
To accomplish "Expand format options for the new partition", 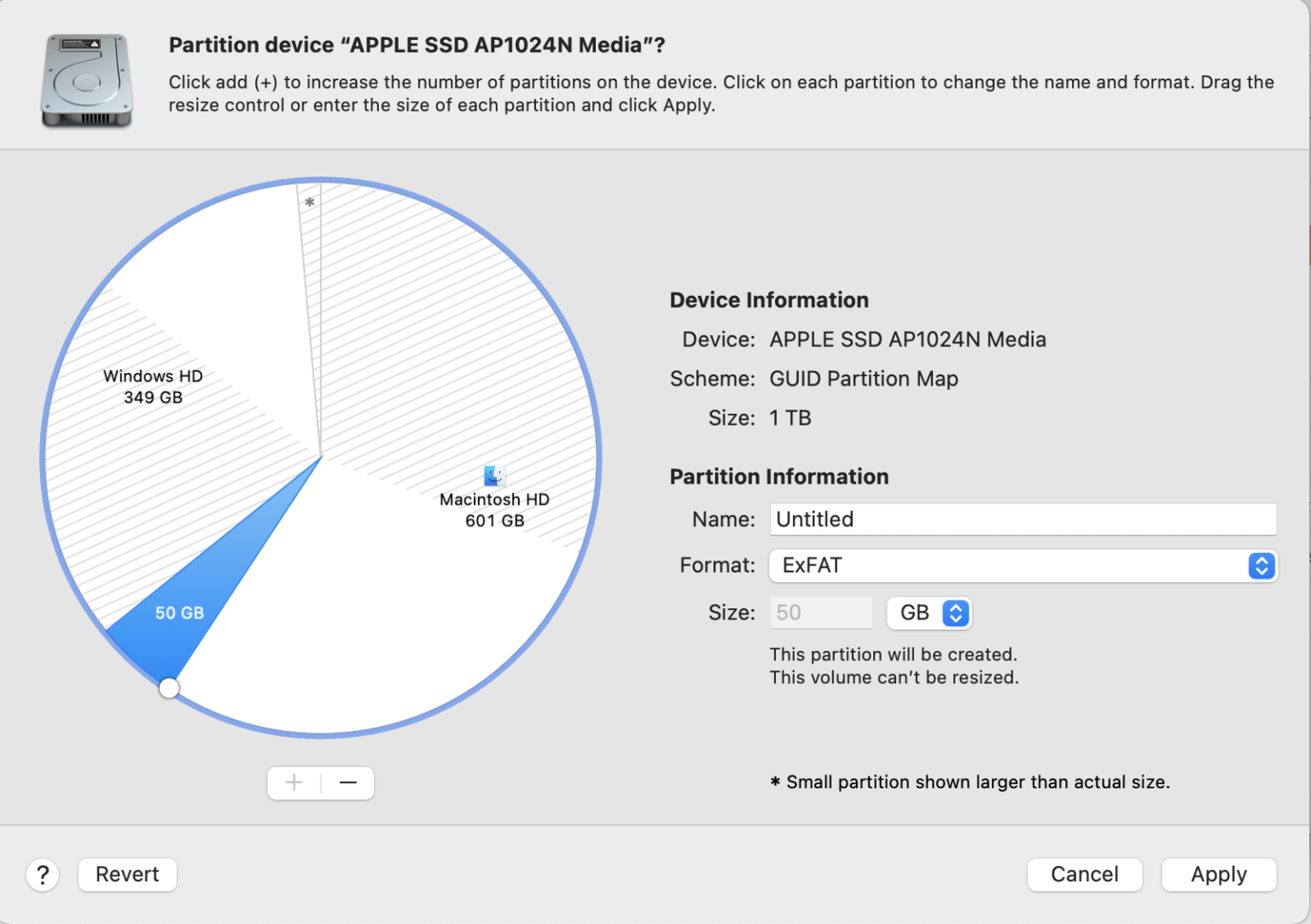I will [x=1023, y=566].
